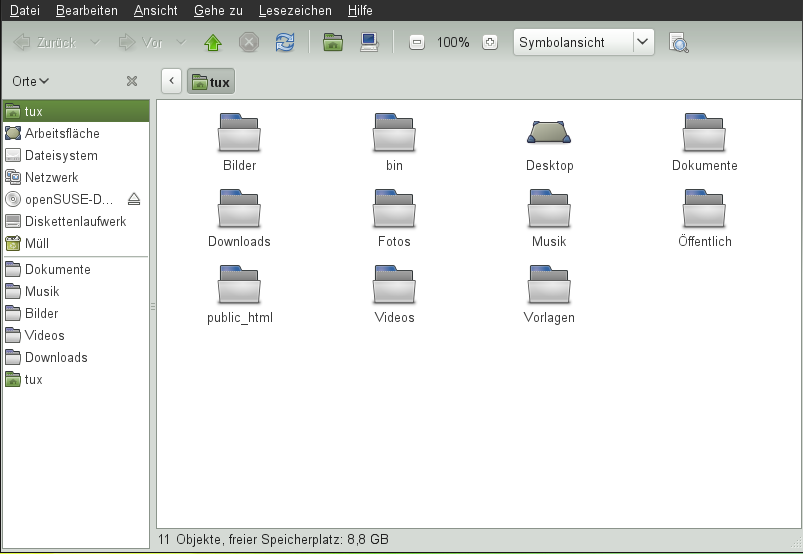Image resolution: width=803 pixels, height=554 pixels.
Task: Select Dateisystem in the sidebar
Action: (x=61, y=155)
